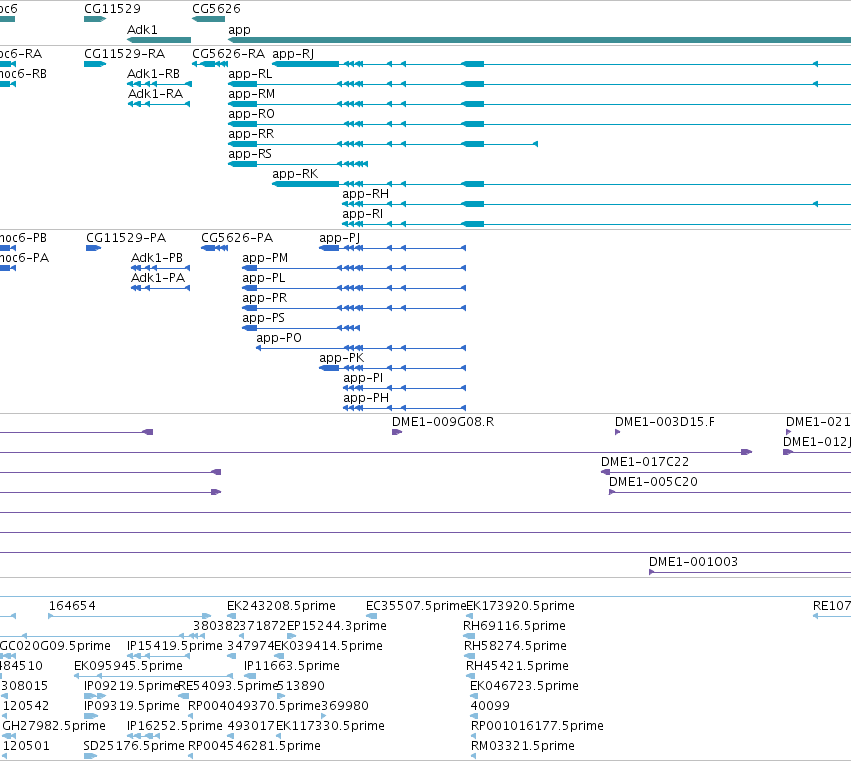Select protein app-PI
Viewport: 851px width, 761px height.
[x=363, y=379]
